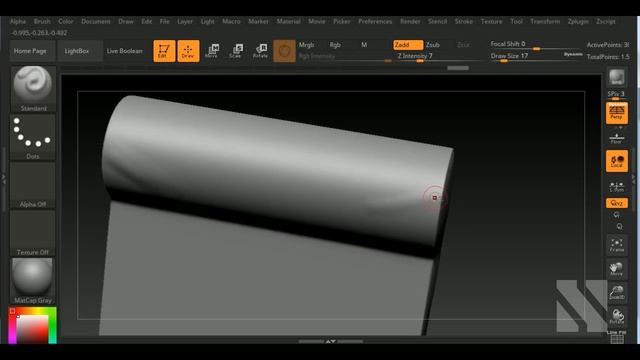
Task: Open the Zplugin menu
Action: (x=578, y=21)
